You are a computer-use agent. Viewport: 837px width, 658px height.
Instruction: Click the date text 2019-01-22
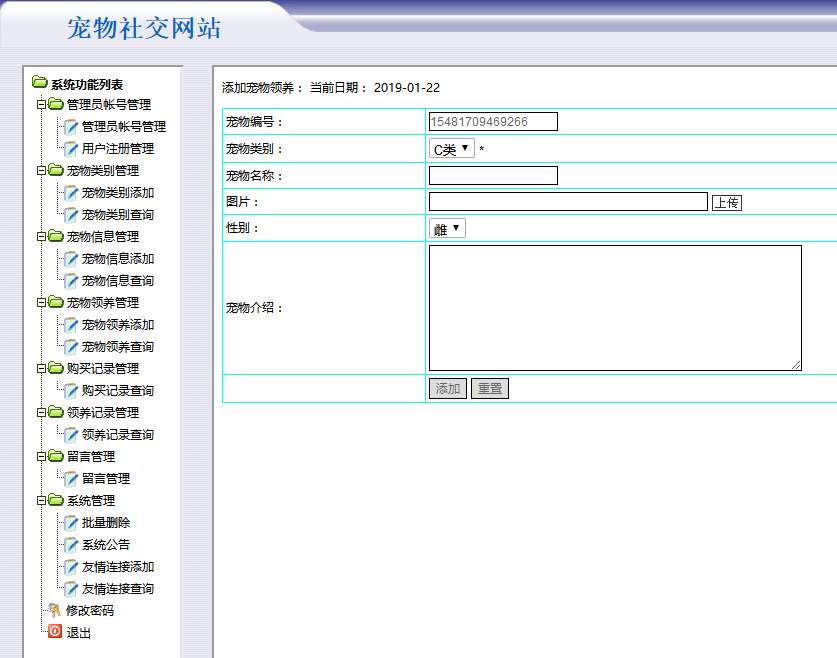407,88
